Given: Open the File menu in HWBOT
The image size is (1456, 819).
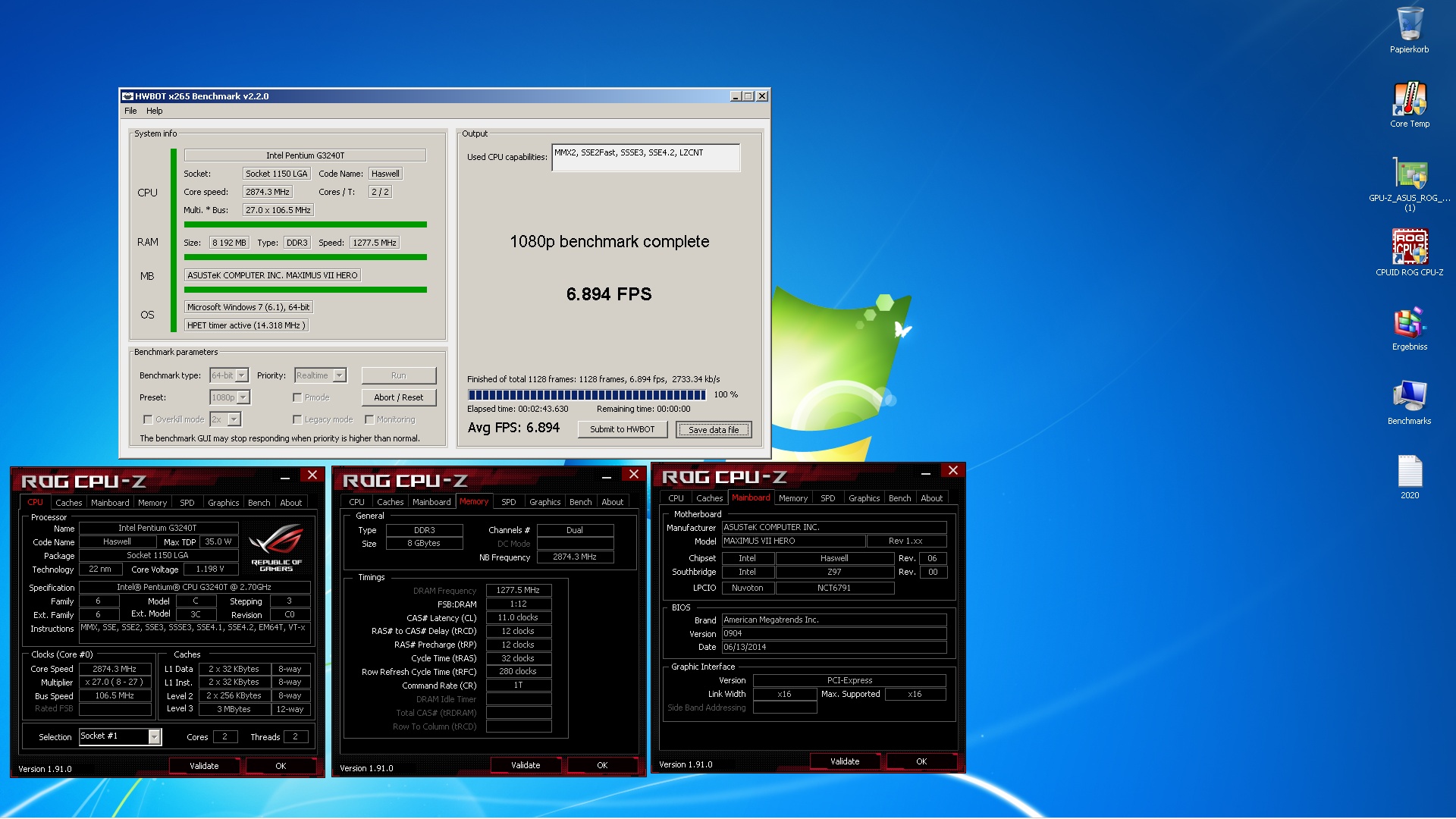Looking at the screenshot, I should 130,111.
